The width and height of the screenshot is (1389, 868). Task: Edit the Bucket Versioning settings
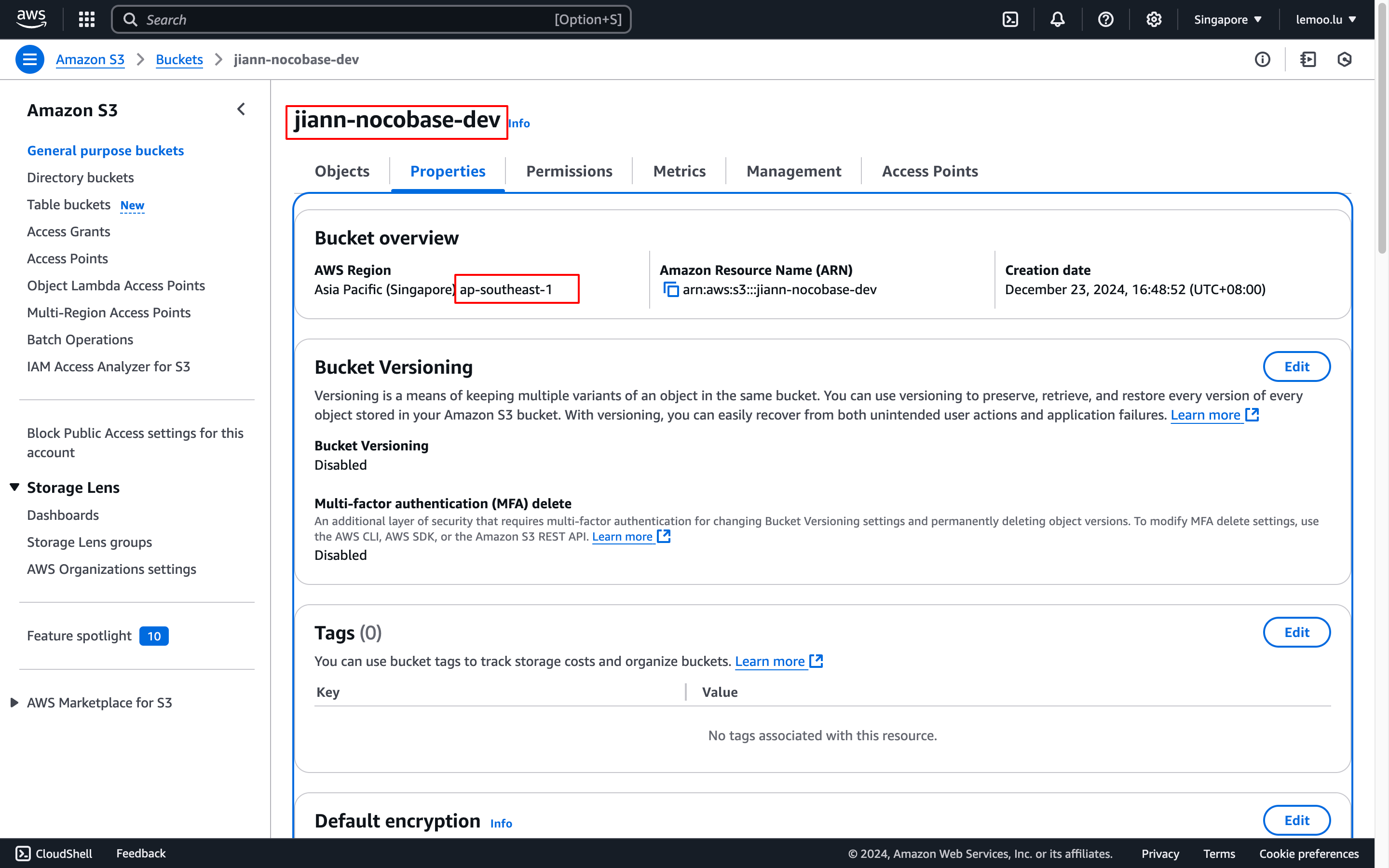click(x=1296, y=366)
